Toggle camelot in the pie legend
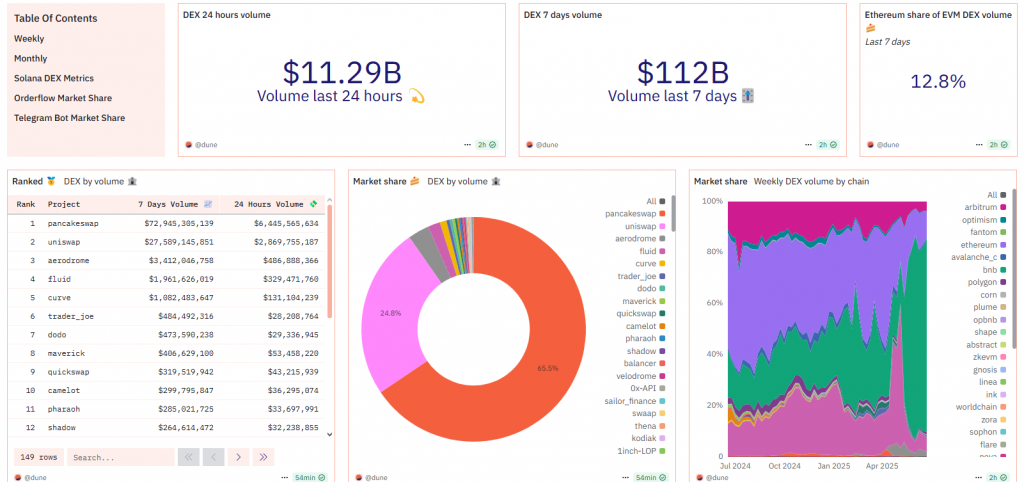The height and width of the screenshot is (482, 1024). click(x=646, y=326)
